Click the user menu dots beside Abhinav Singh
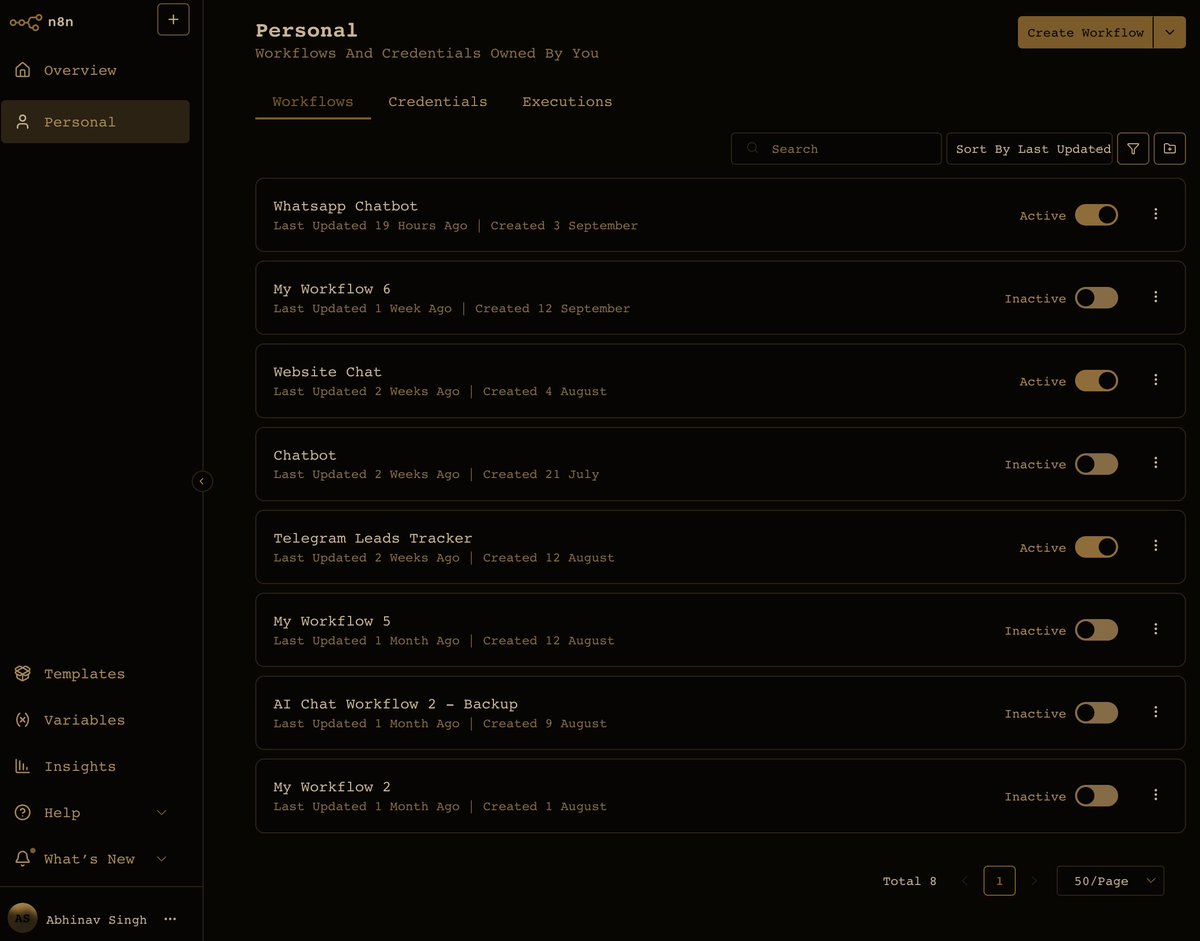The width and height of the screenshot is (1200, 941). (x=170, y=919)
